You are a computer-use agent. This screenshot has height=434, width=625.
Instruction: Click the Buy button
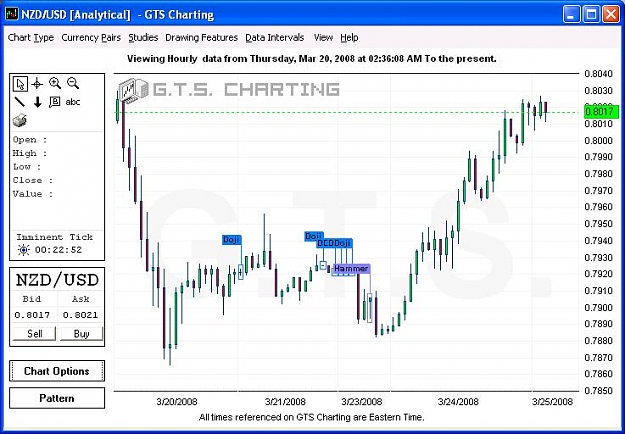pyautogui.click(x=81, y=334)
